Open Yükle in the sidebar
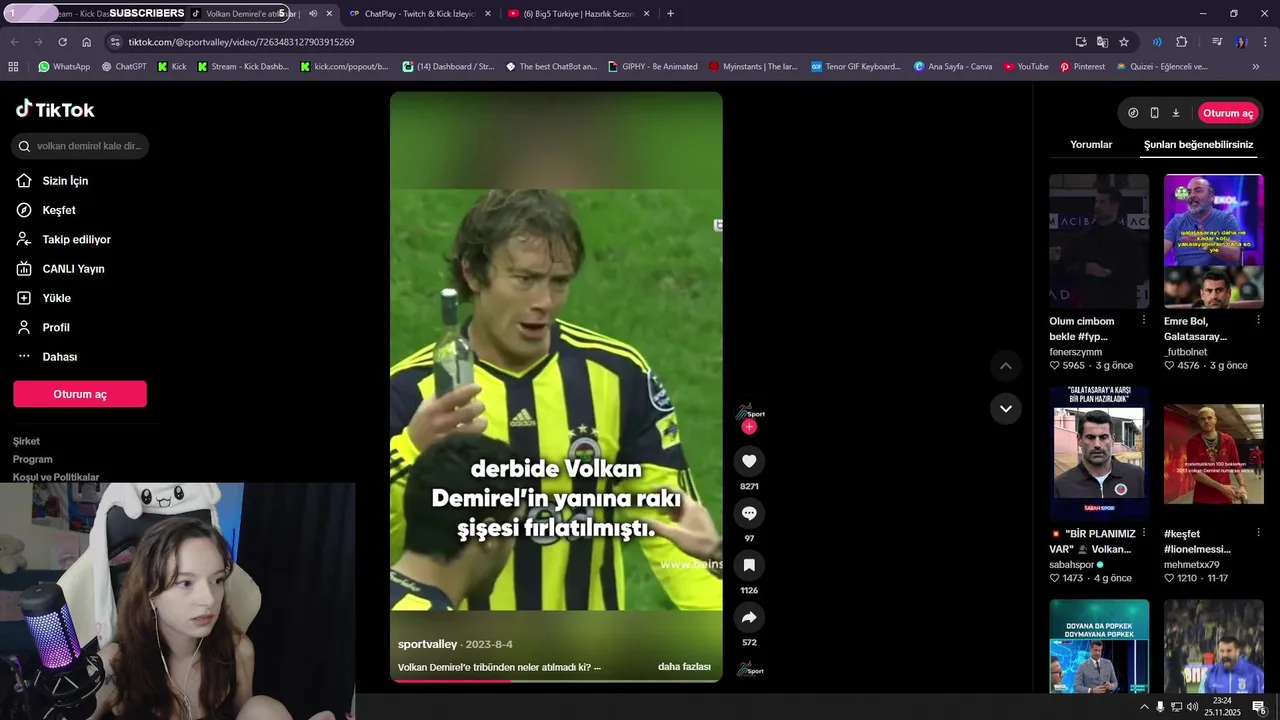1280x720 pixels. click(43, 298)
